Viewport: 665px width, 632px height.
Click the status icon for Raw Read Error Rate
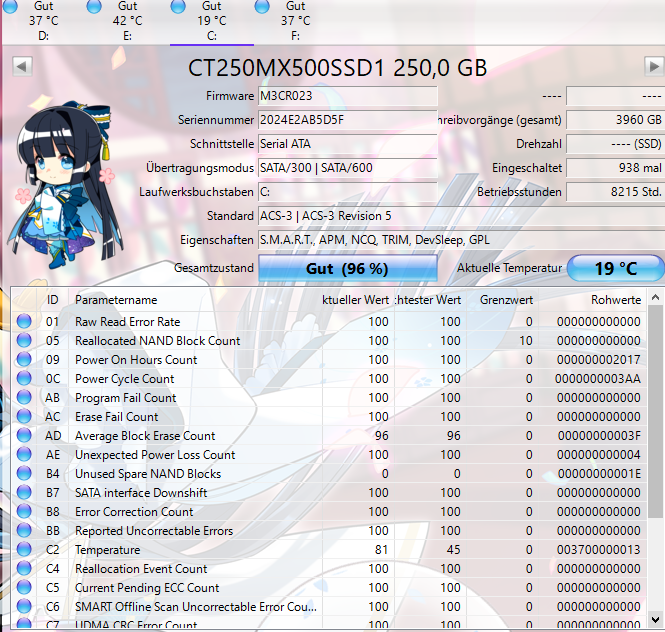point(24,321)
